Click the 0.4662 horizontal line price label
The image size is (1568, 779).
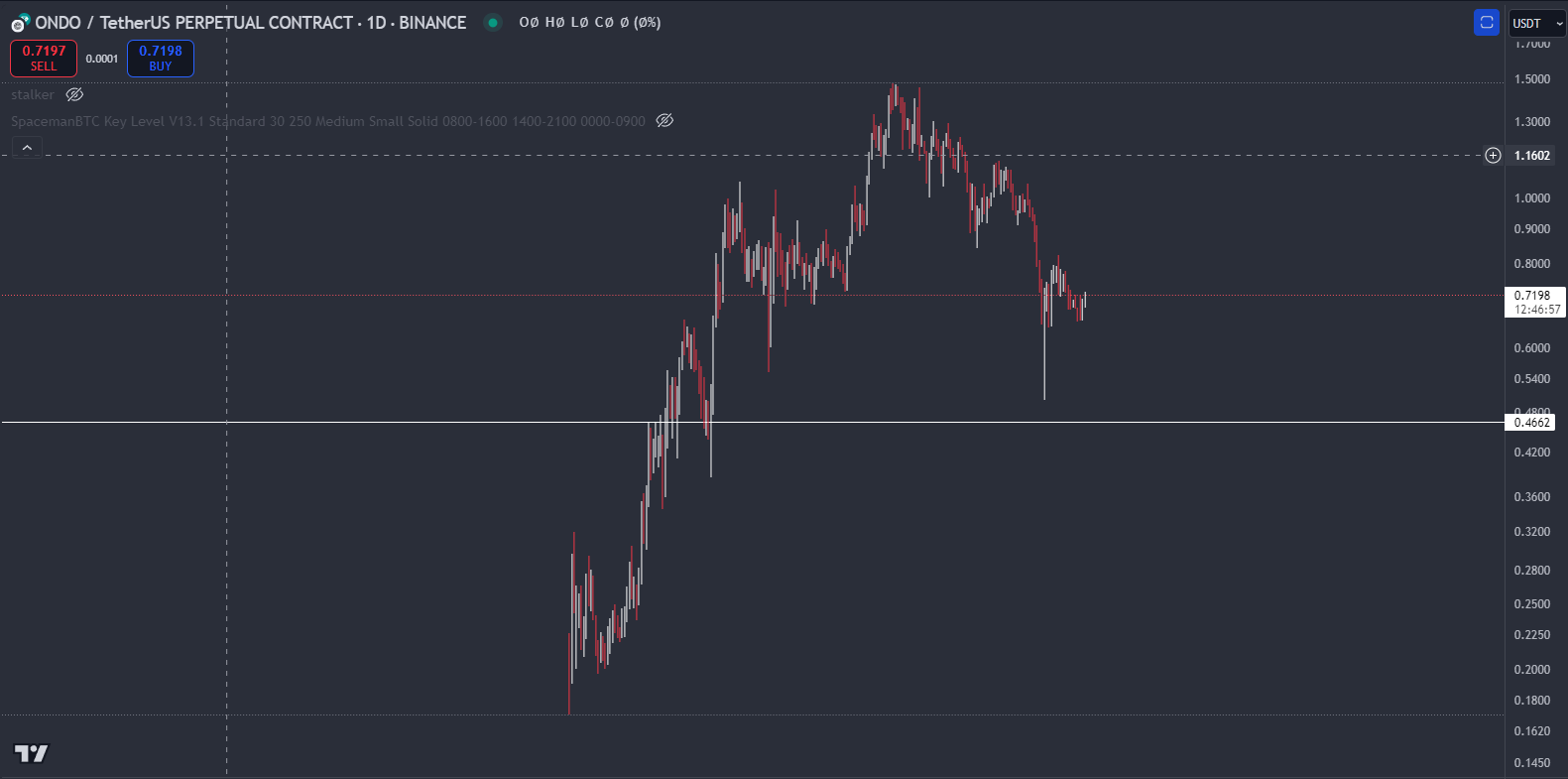click(1530, 423)
